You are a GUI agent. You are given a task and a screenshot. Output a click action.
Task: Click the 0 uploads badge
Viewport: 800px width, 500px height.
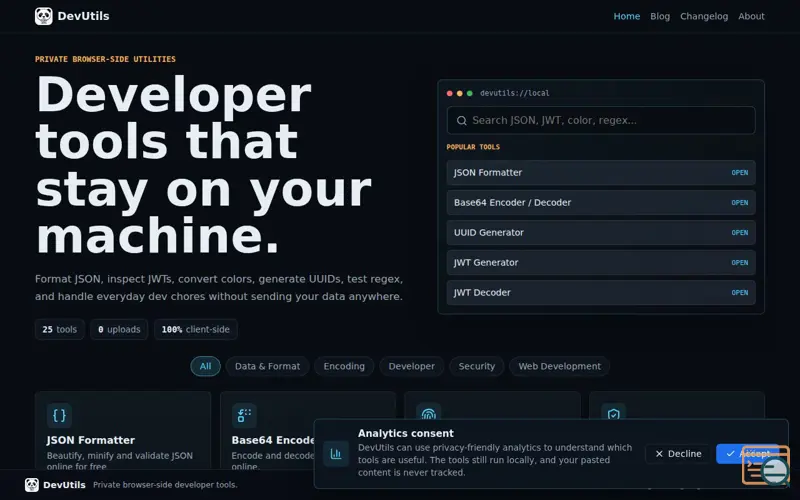(119, 330)
